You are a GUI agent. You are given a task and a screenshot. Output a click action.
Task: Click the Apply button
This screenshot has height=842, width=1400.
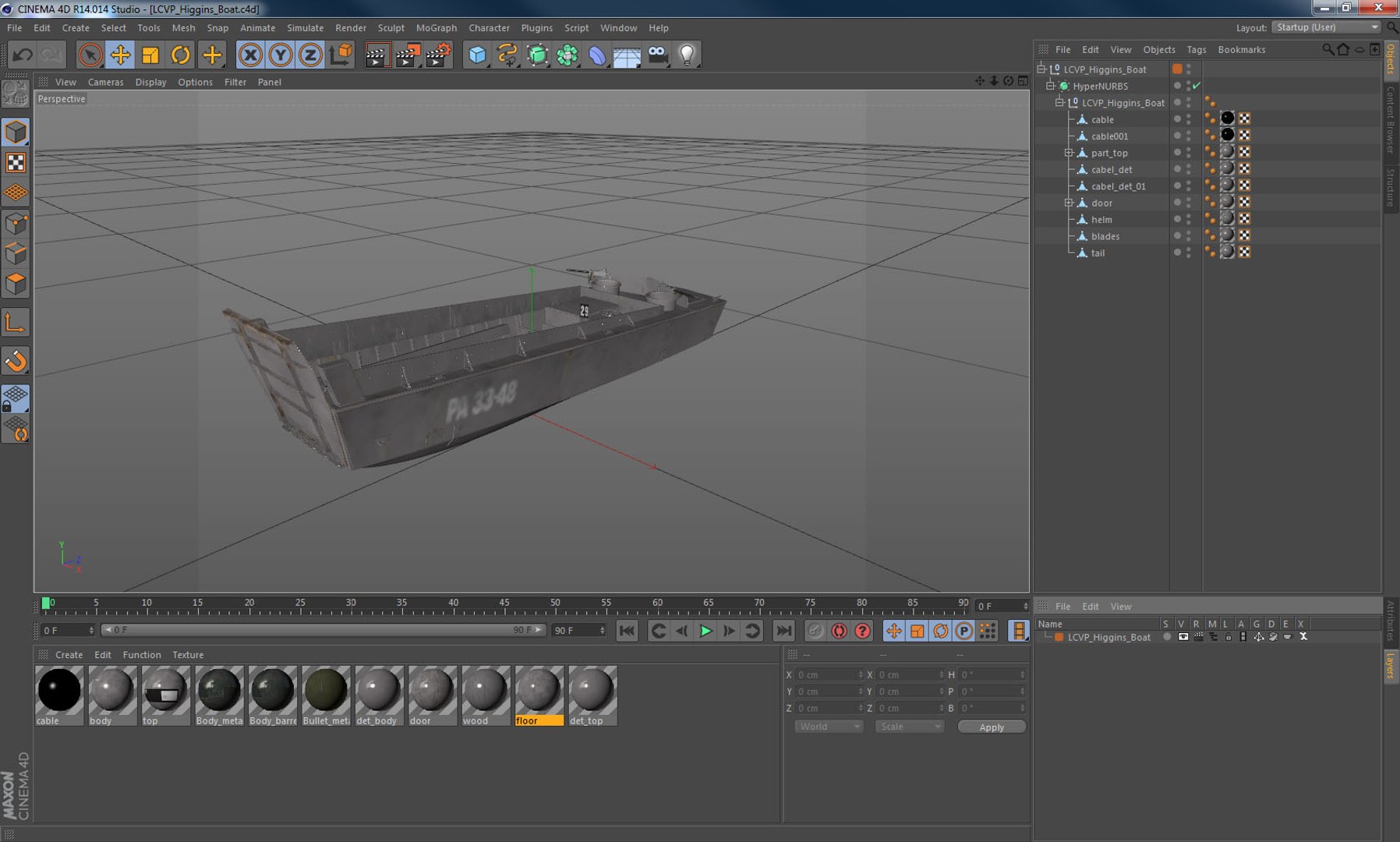pyautogui.click(x=992, y=727)
